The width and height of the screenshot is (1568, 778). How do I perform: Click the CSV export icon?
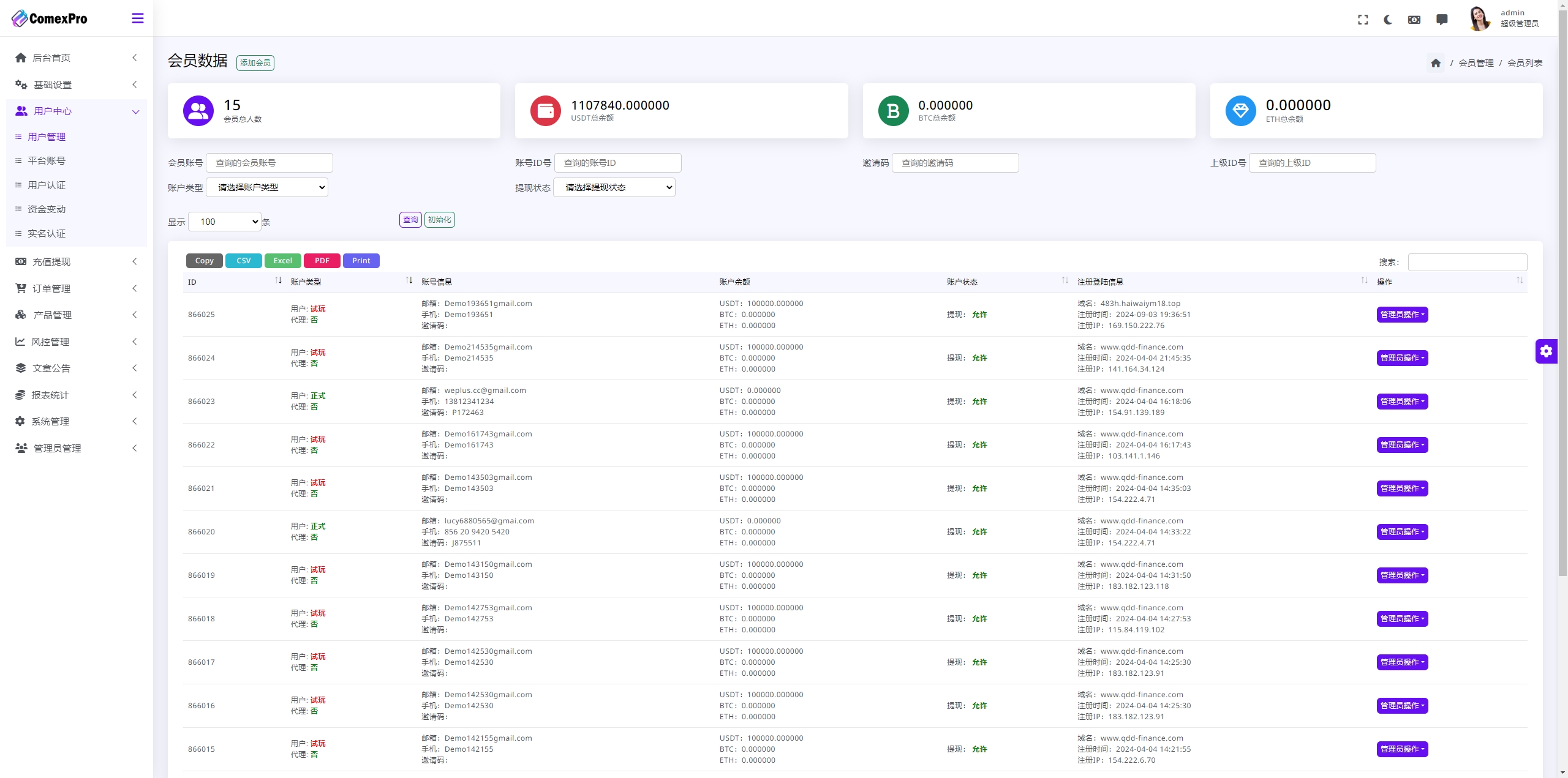coord(243,260)
